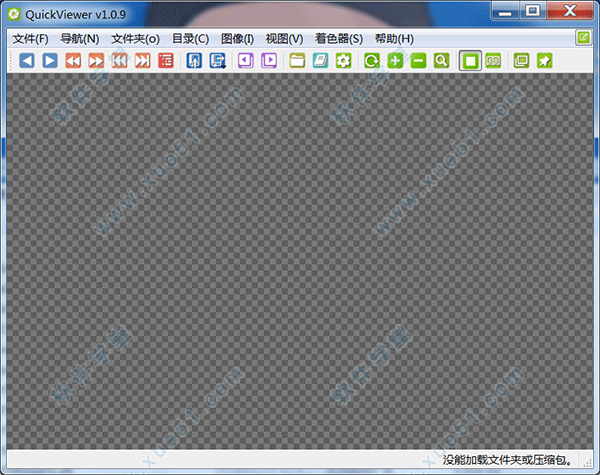This screenshot has height=475, width=600.
Task: Expand the 视图(V) menu
Action: 284,39
